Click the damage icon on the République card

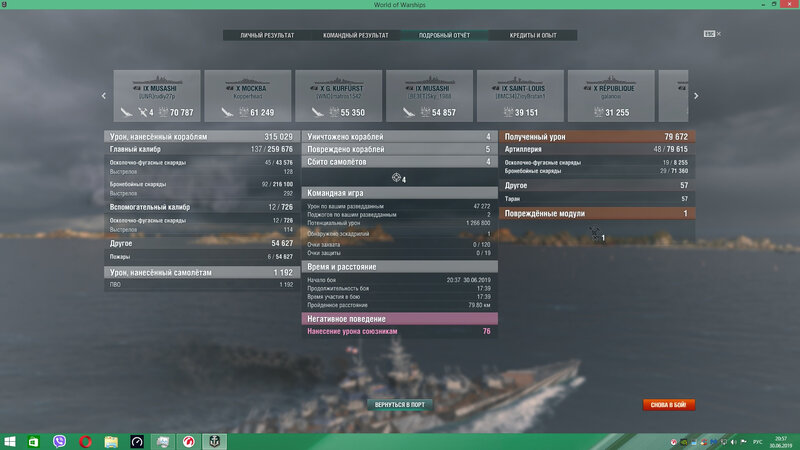tap(599, 112)
